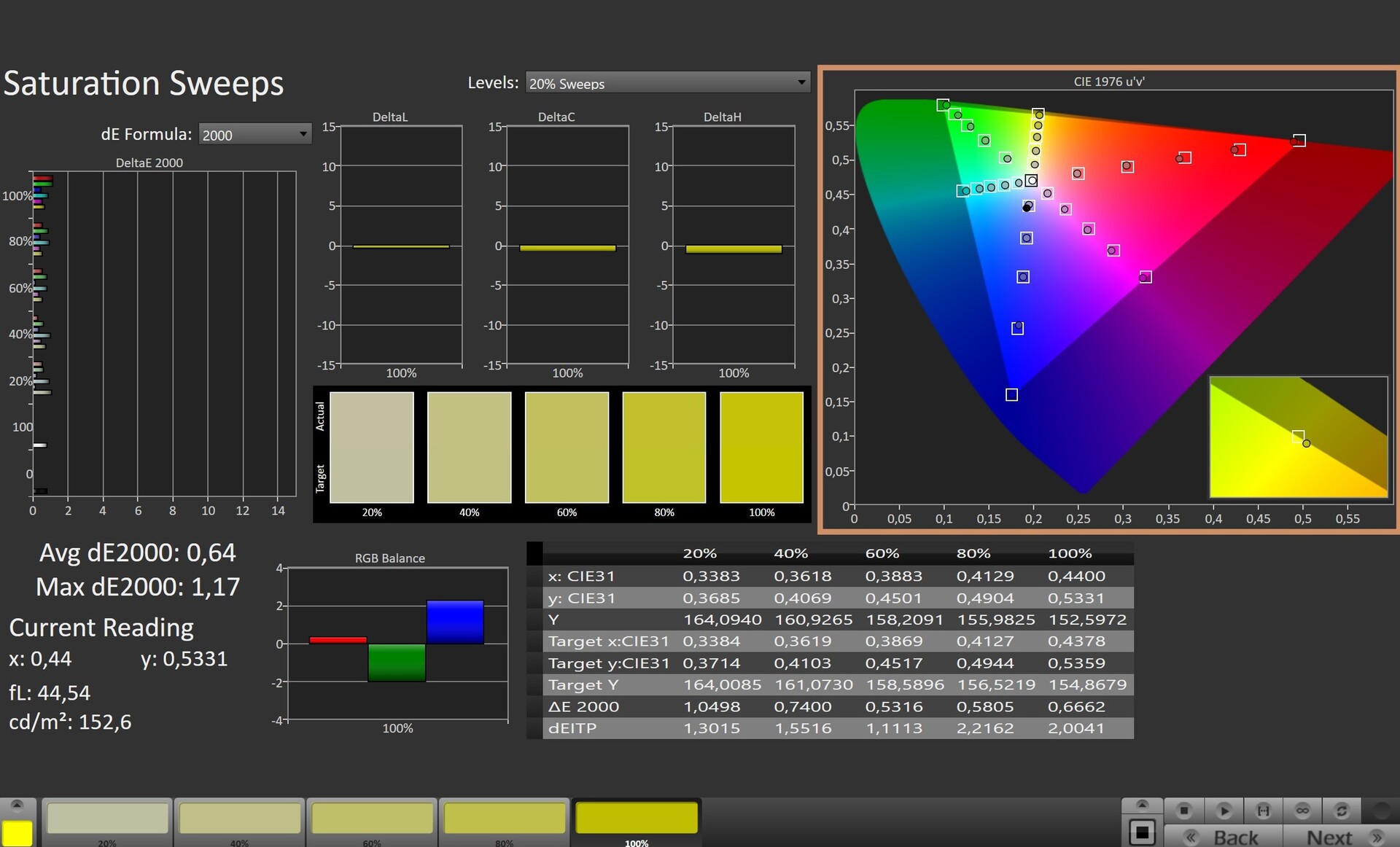Click the up arrow above the black square icon
The width and height of the screenshot is (1400, 847).
(x=1142, y=805)
